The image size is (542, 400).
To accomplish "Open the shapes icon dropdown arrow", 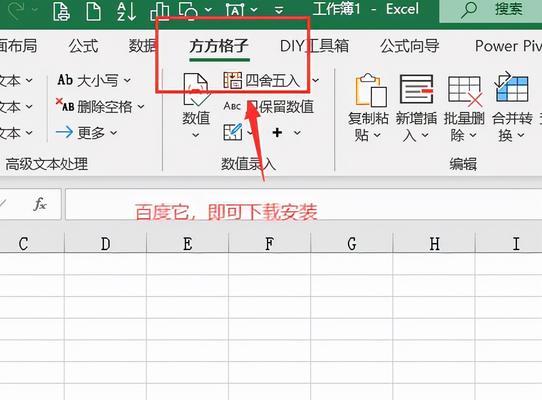I will click(x=208, y=9).
